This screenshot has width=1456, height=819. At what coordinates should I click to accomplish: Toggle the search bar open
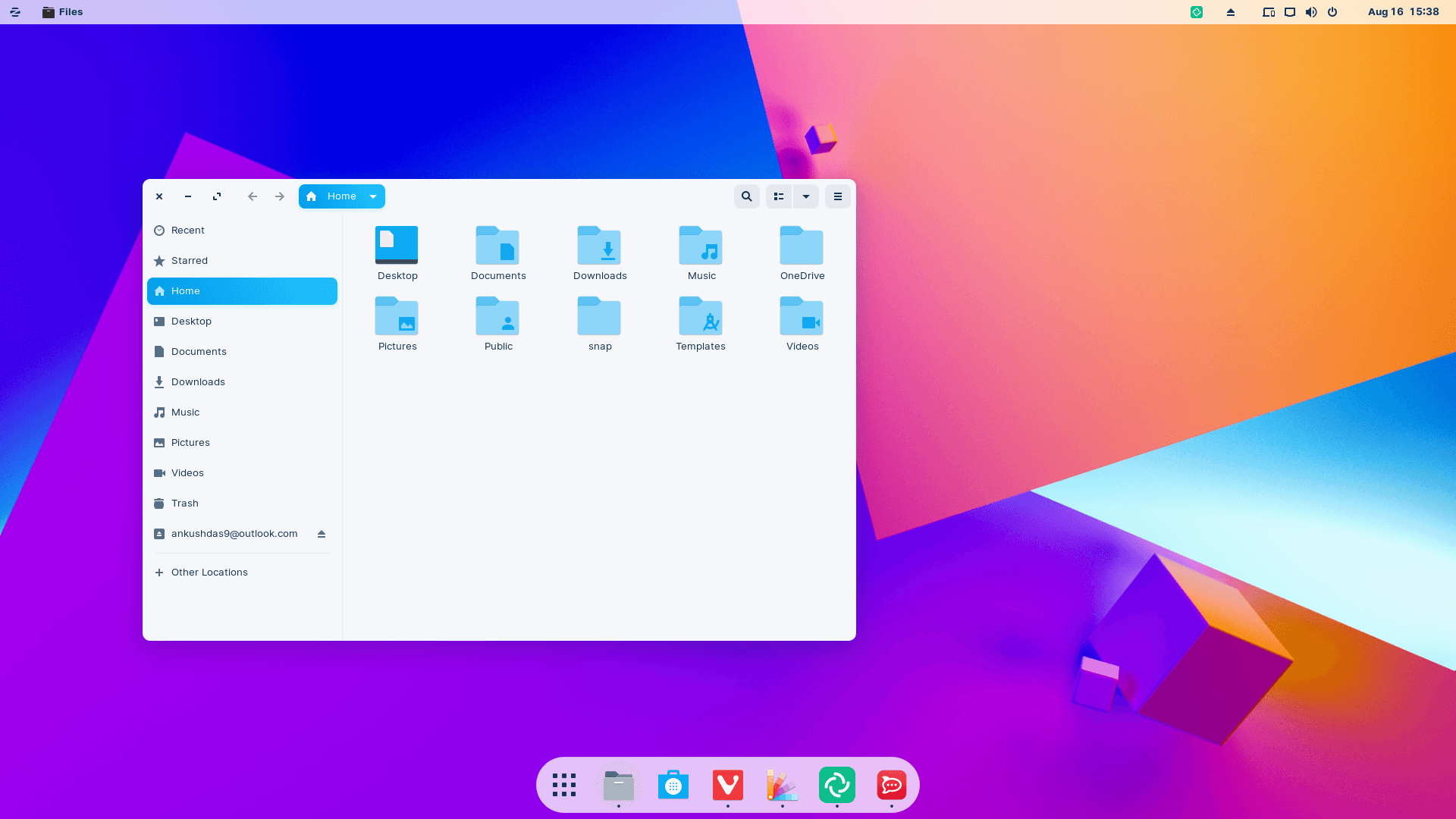click(x=747, y=196)
